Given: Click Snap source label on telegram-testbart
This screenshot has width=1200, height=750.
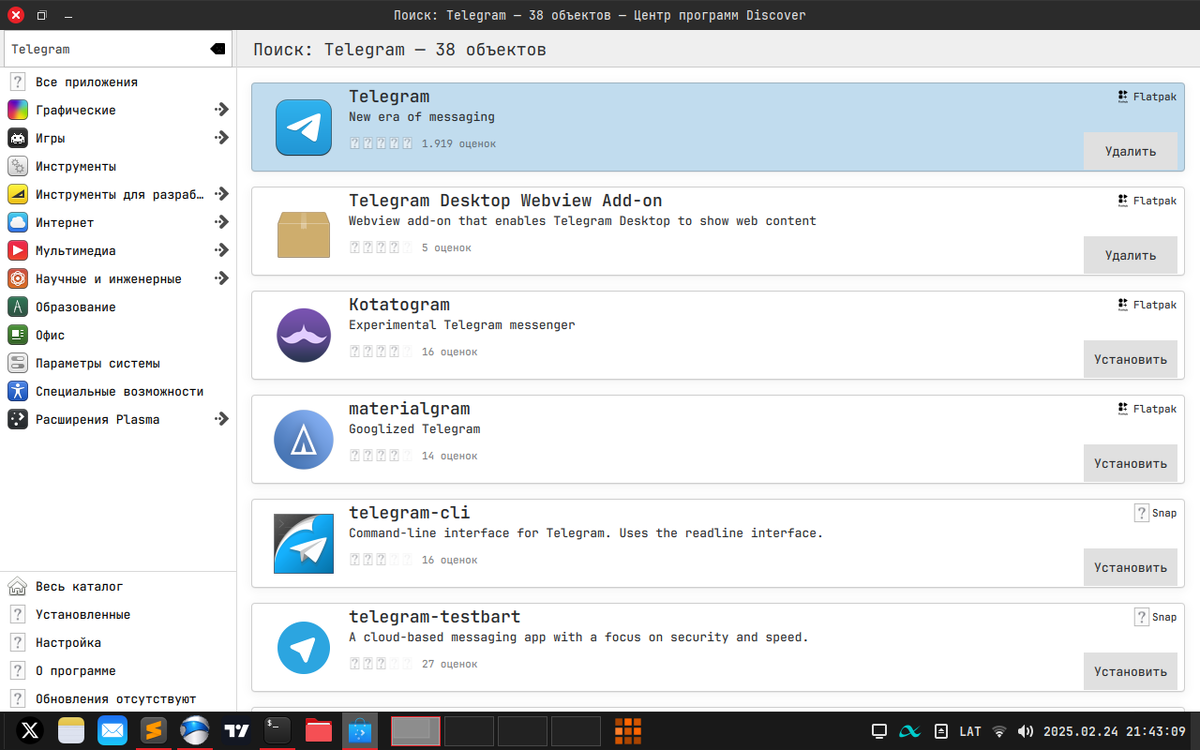Looking at the screenshot, I should coord(1156,617).
